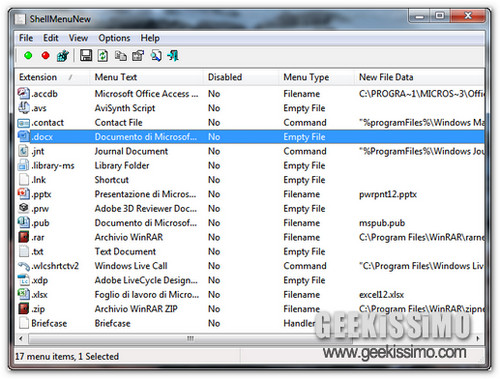Click the .pub Publisher file icon
Viewport: 500px width, 379px height.
coord(24,222)
